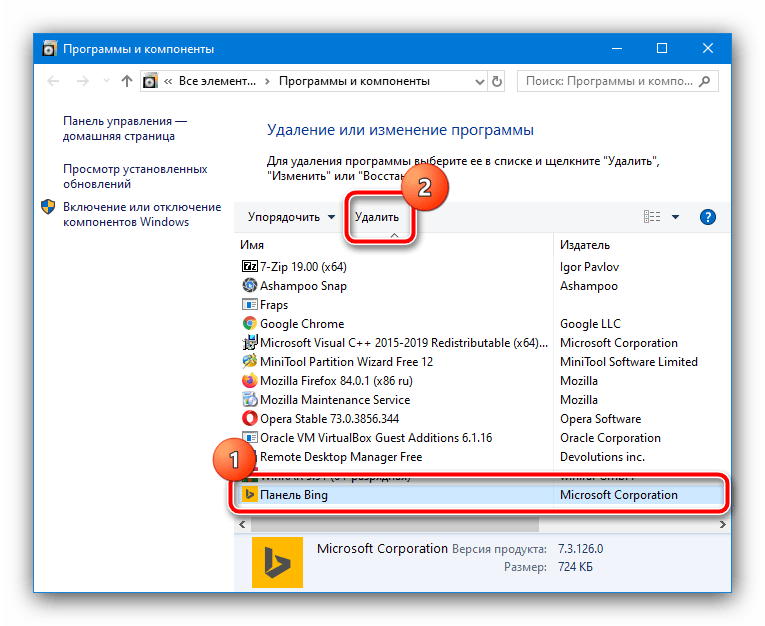The height and width of the screenshot is (626, 765).
Task: Expand the hidden breadcrumb chevrons
Action: pos(168,81)
